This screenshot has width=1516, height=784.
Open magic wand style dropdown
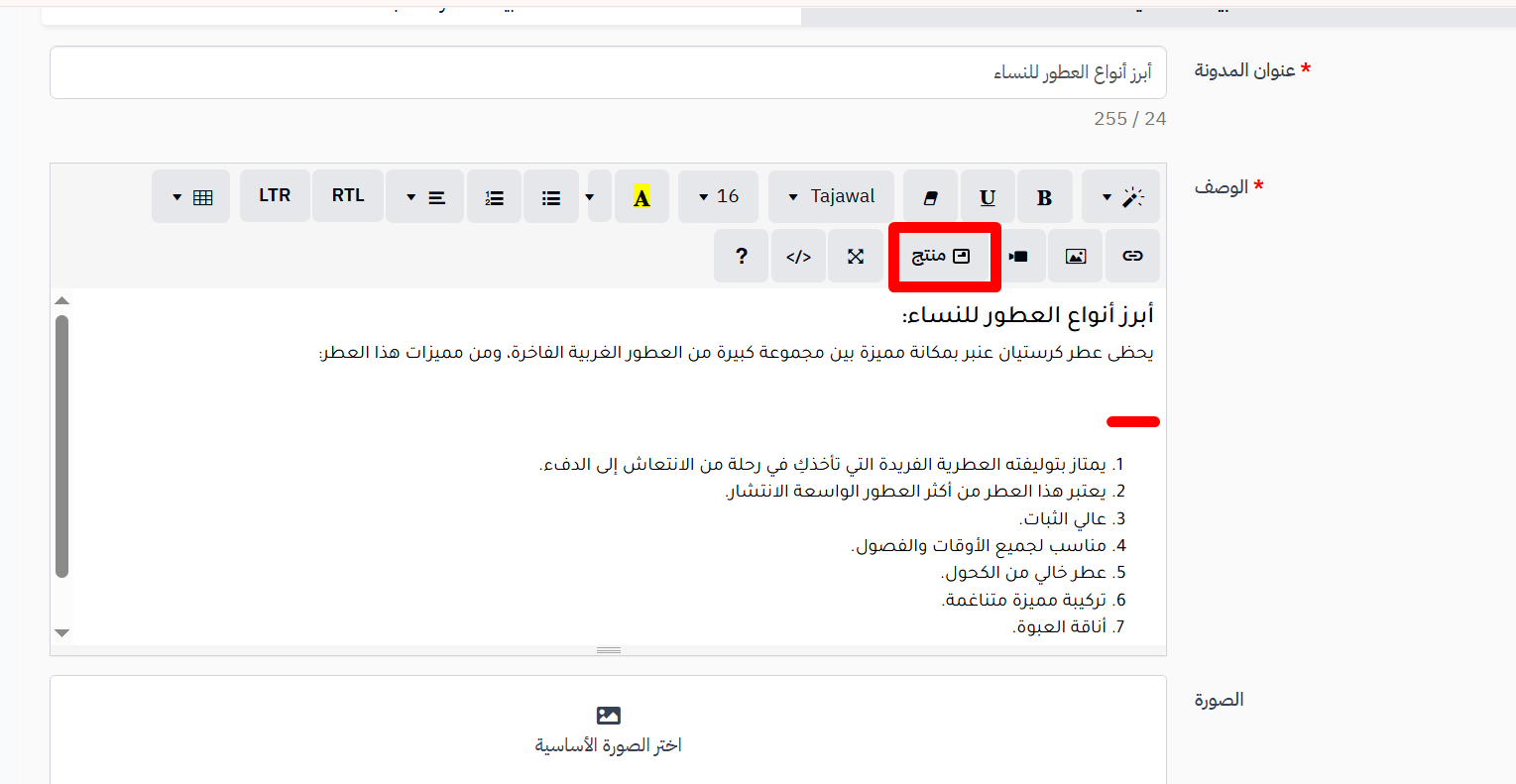[x=1120, y=196]
